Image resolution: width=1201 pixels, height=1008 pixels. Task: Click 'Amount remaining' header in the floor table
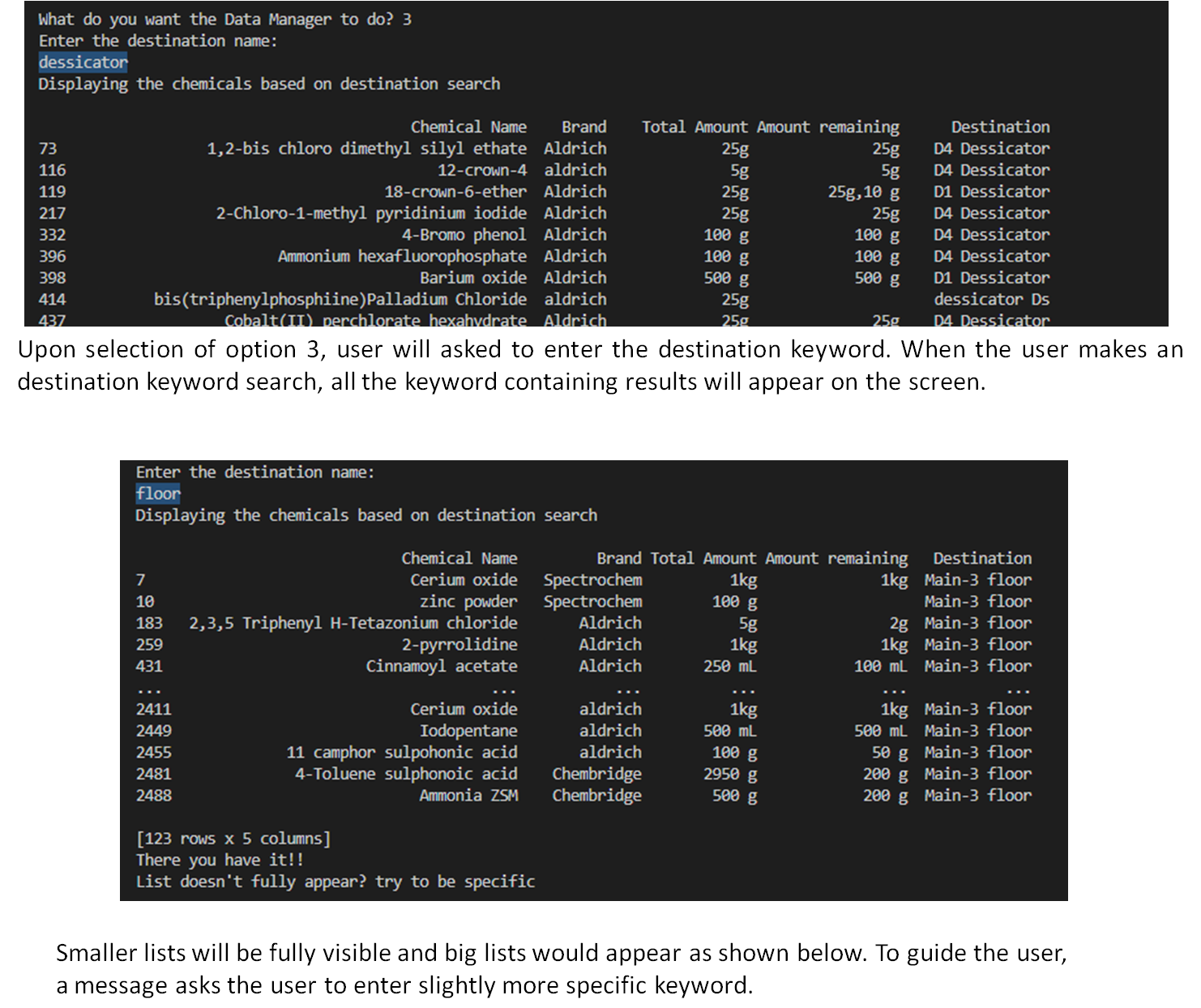tap(836, 558)
